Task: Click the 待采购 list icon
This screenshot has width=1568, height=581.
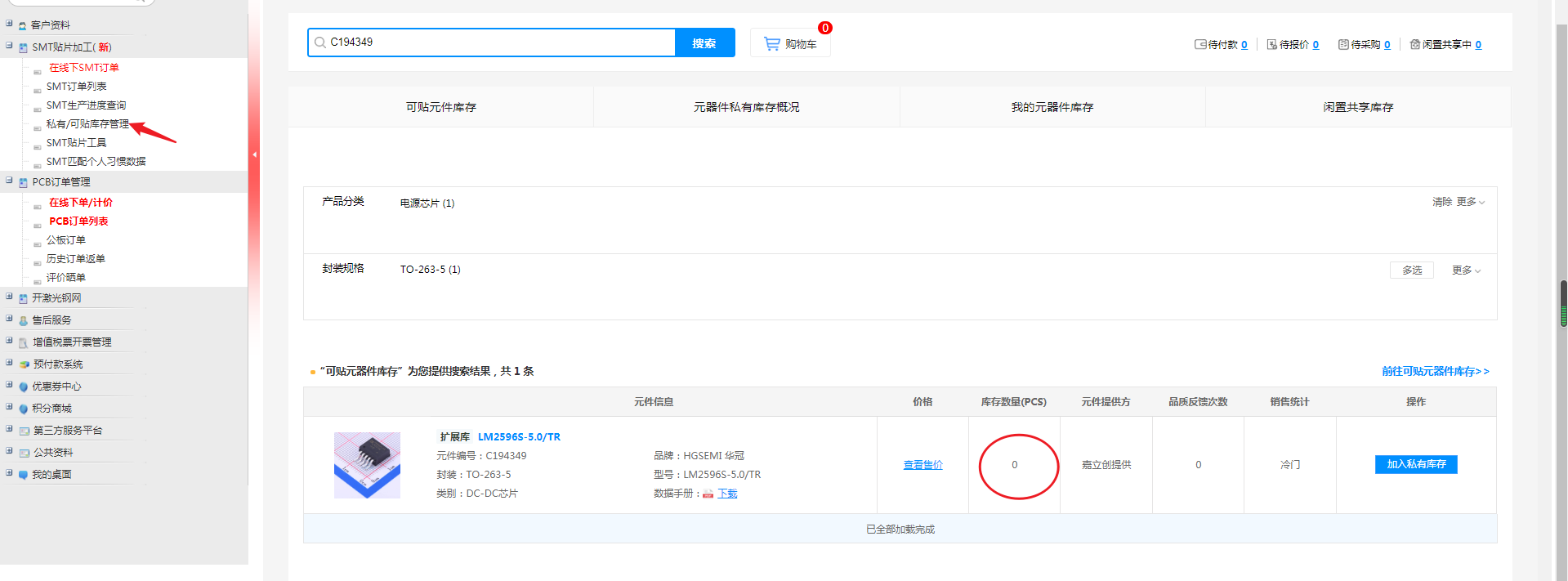Action: (1343, 45)
